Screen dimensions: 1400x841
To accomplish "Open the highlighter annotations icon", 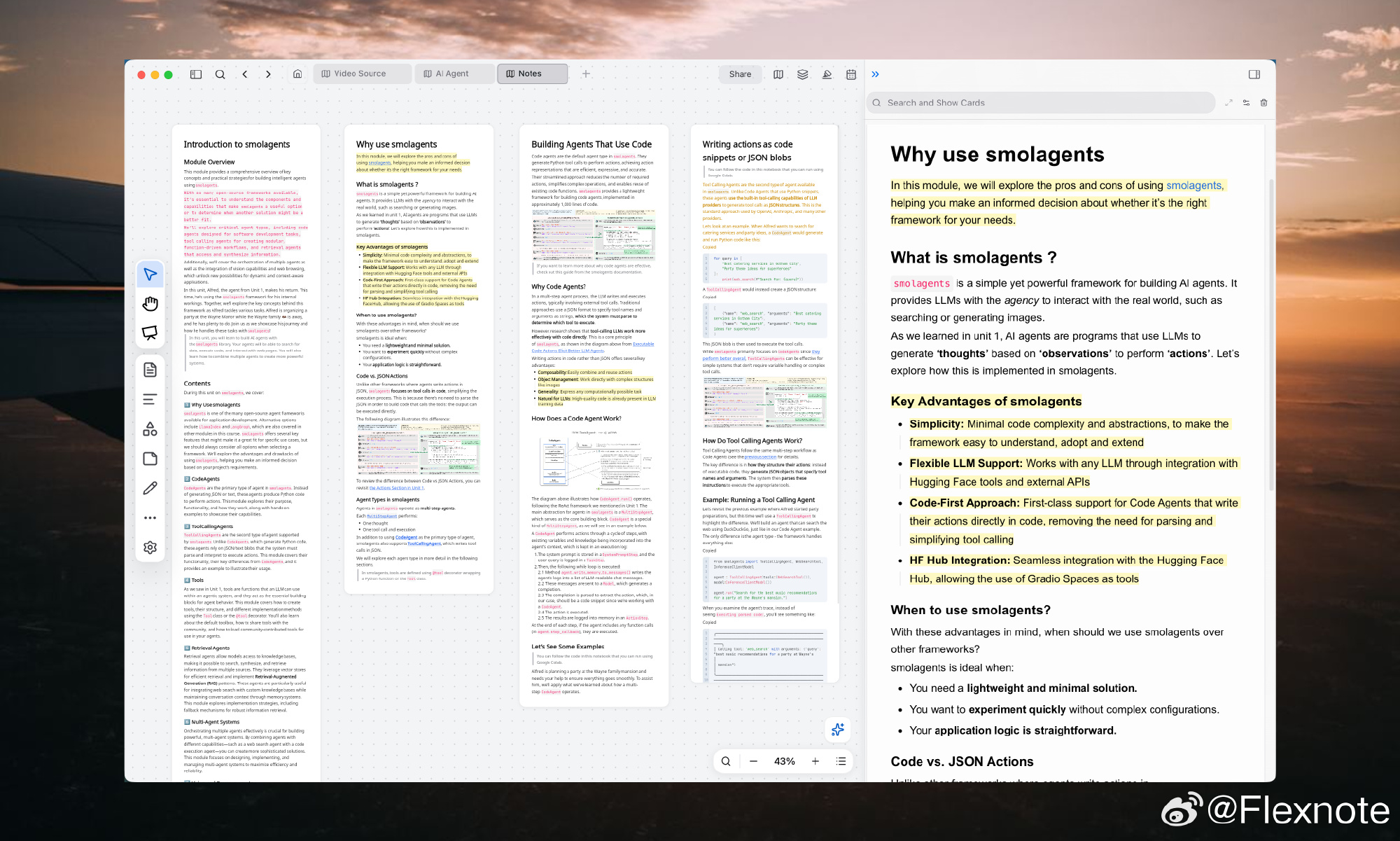I will point(827,74).
